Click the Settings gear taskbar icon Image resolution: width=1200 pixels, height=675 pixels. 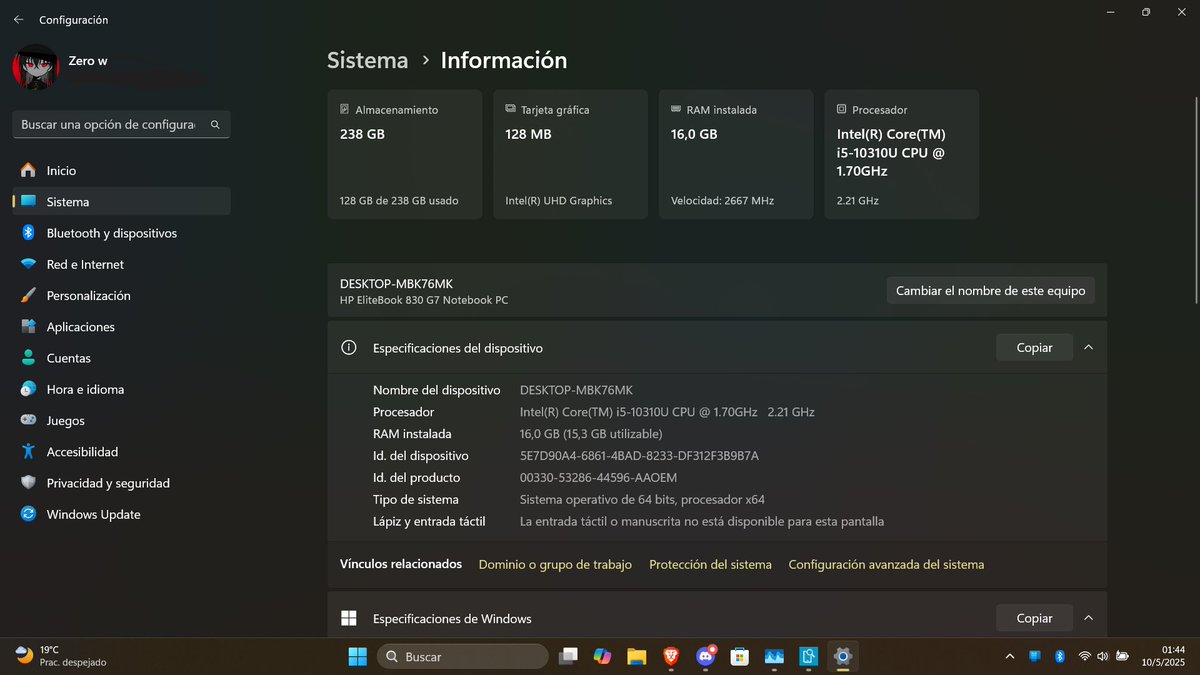pyautogui.click(x=842, y=657)
